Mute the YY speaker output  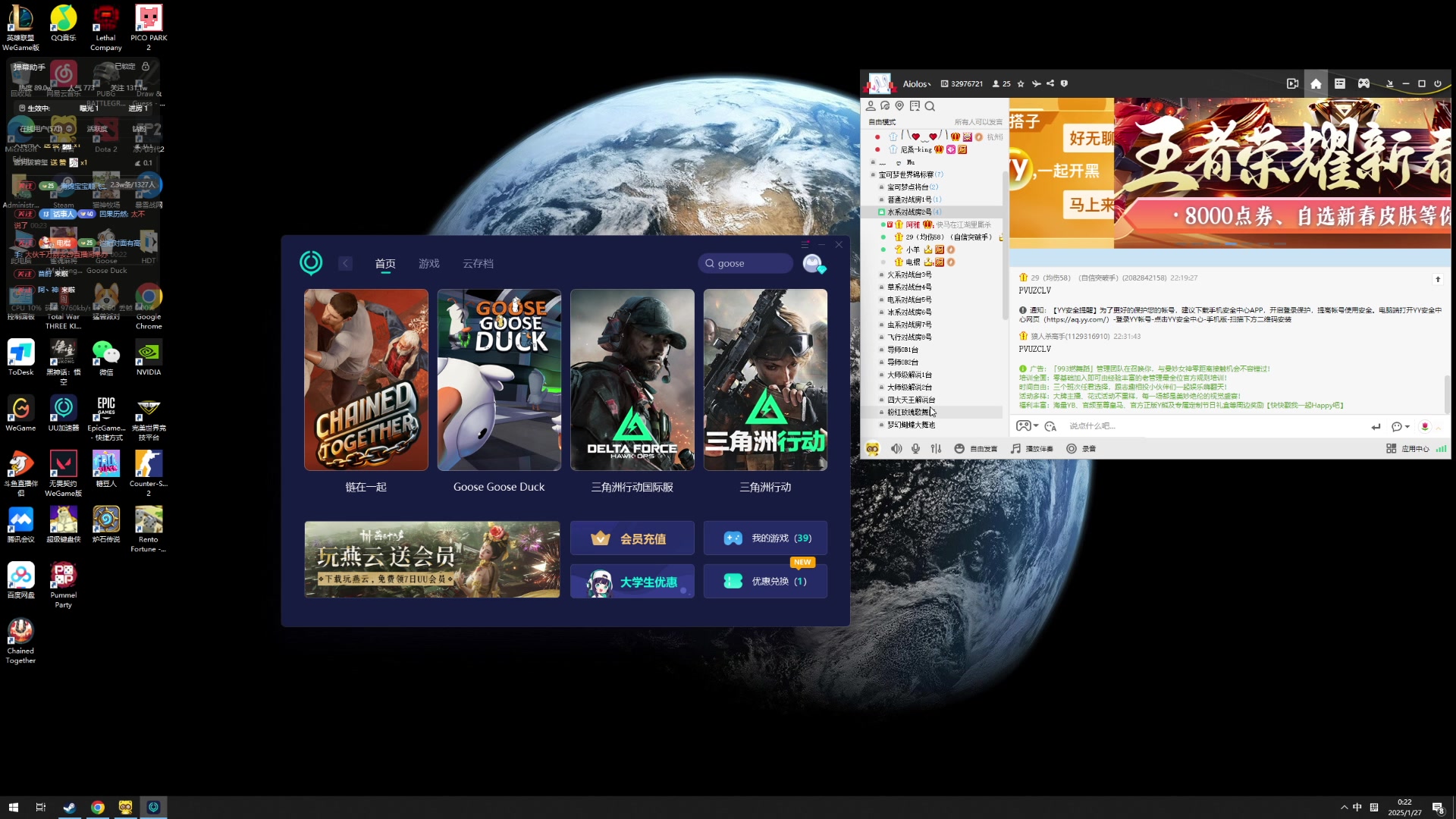point(896,448)
